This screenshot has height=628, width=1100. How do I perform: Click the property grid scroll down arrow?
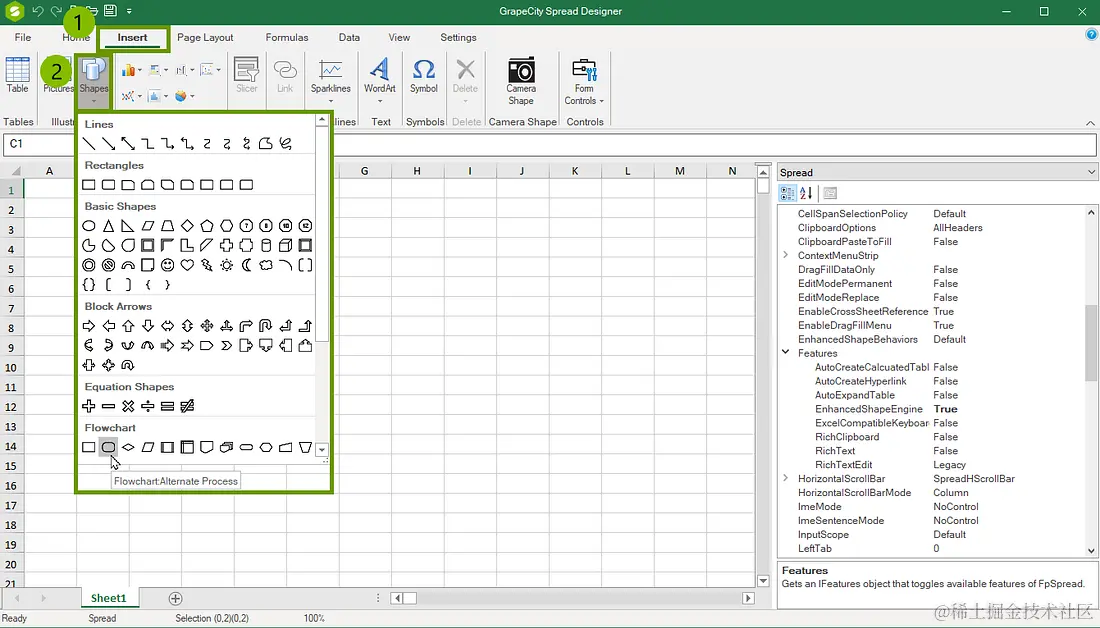pyautogui.click(x=1091, y=551)
